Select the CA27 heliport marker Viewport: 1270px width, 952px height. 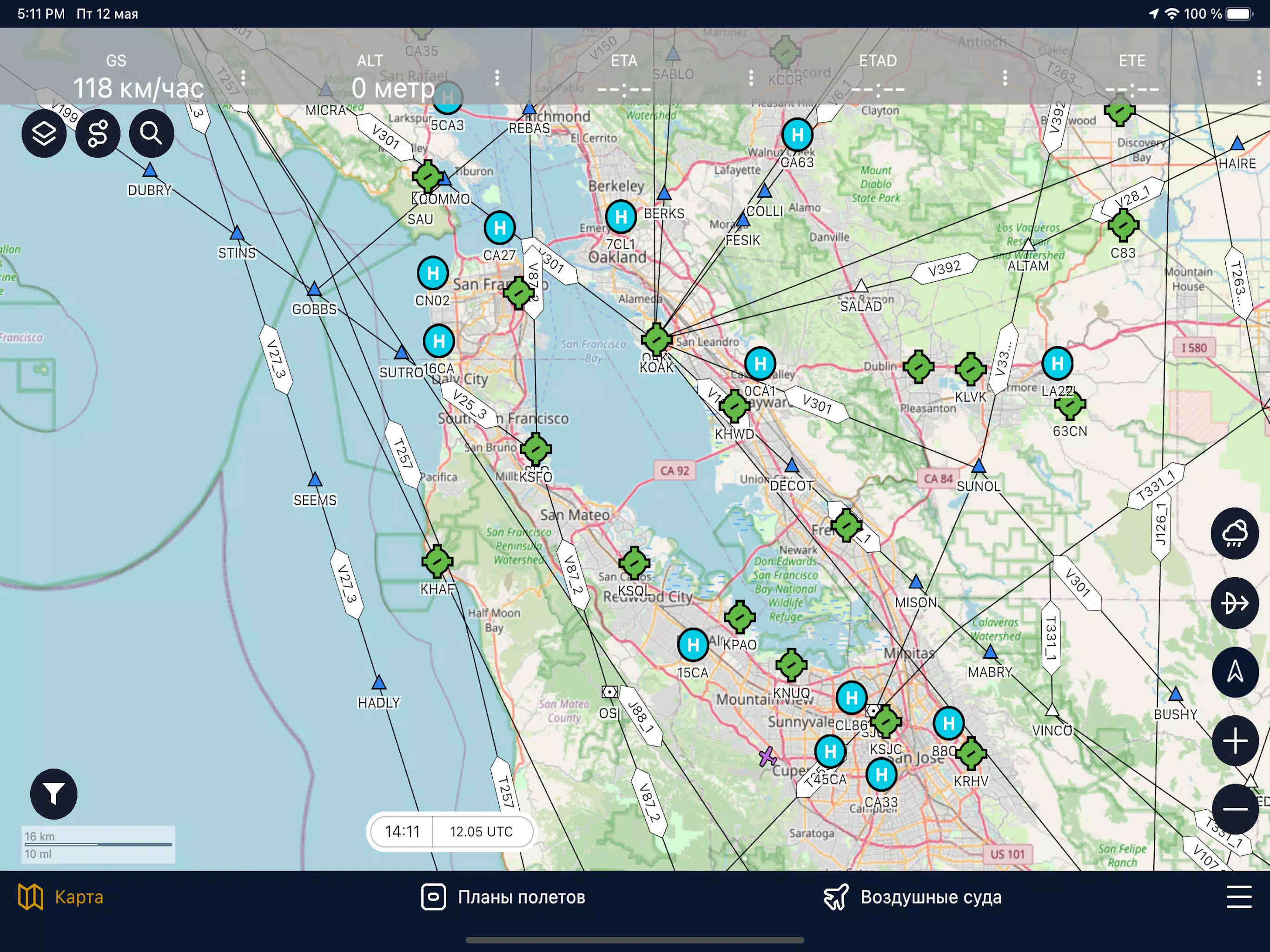[500, 228]
